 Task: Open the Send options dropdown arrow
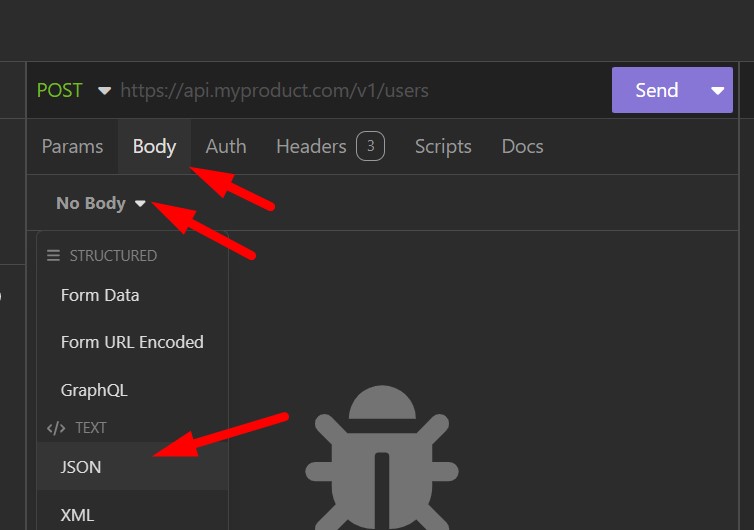click(x=717, y=90)
